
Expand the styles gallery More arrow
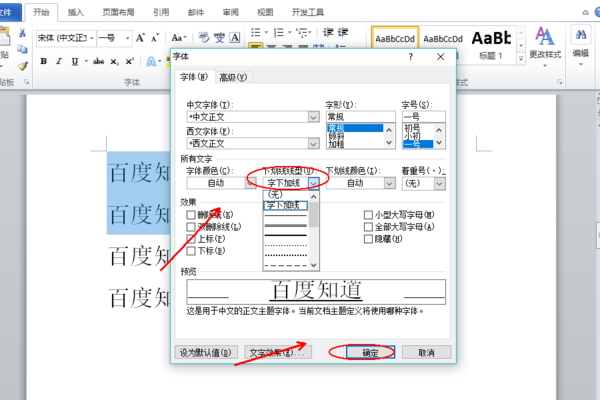pos(521,59)
